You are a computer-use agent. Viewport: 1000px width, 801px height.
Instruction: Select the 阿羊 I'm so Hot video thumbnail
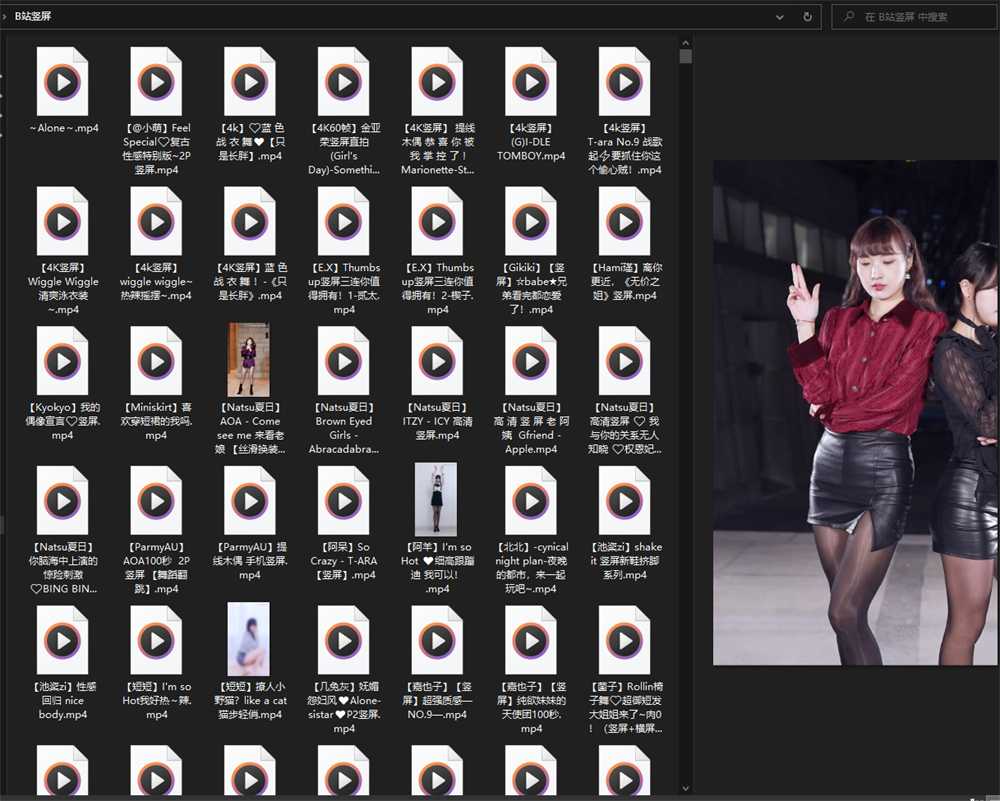(x=436, y=499)
